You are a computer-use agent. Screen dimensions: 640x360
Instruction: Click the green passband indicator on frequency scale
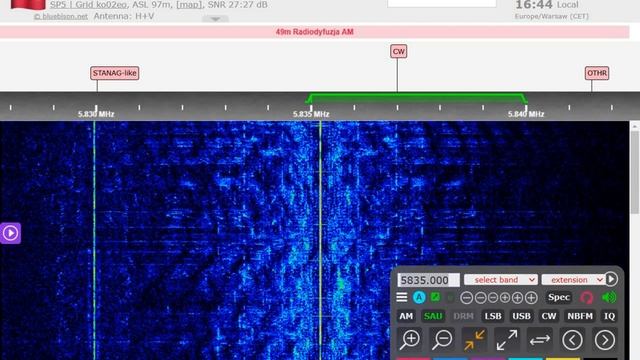(416, 98)
